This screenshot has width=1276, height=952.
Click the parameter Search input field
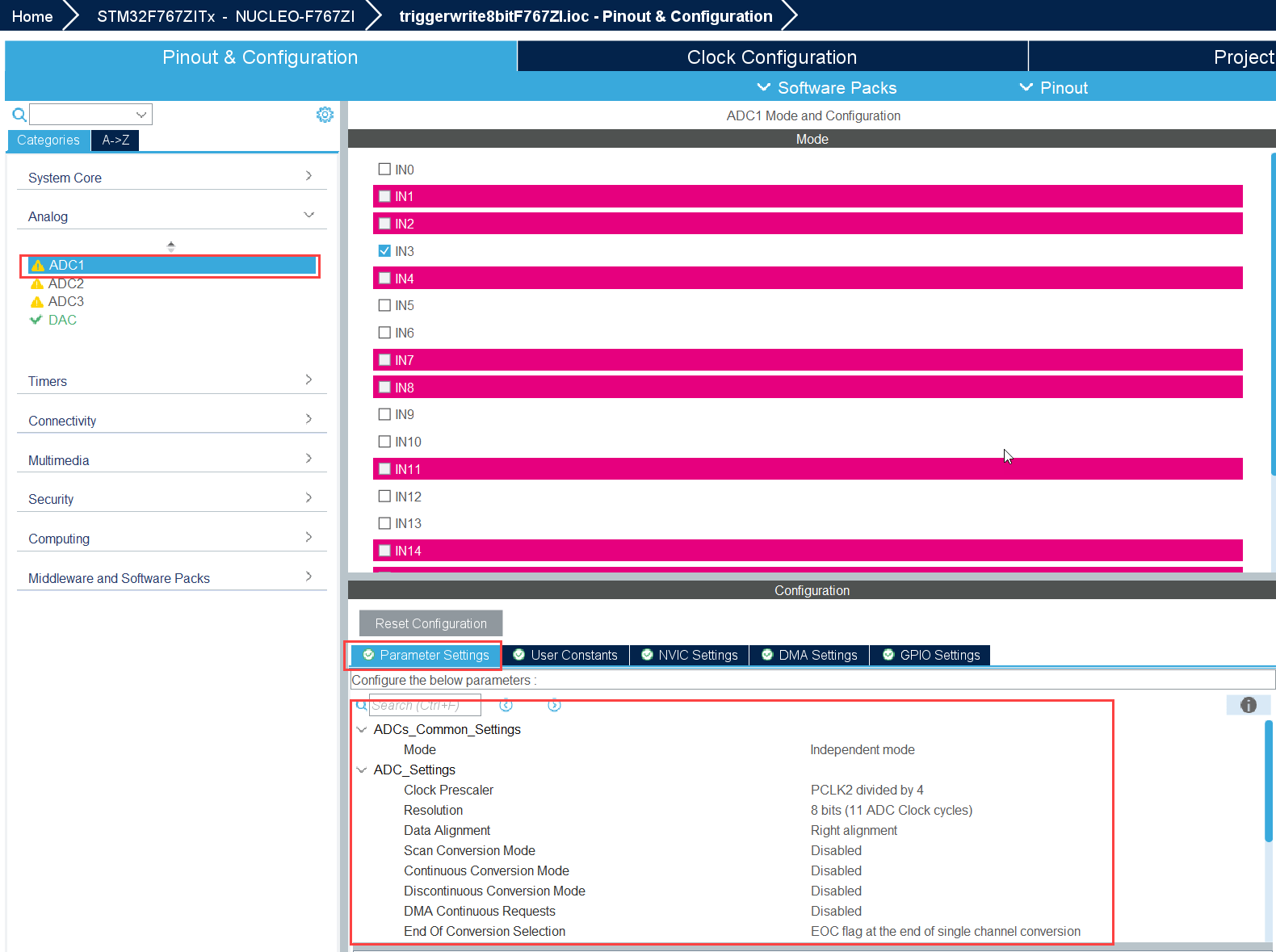425,705
